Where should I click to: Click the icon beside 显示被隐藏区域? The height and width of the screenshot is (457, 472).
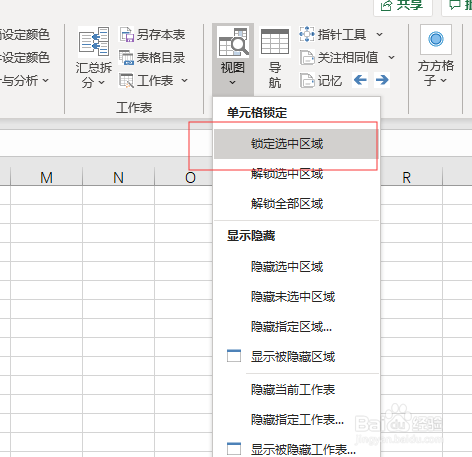(x=234, y=356)
